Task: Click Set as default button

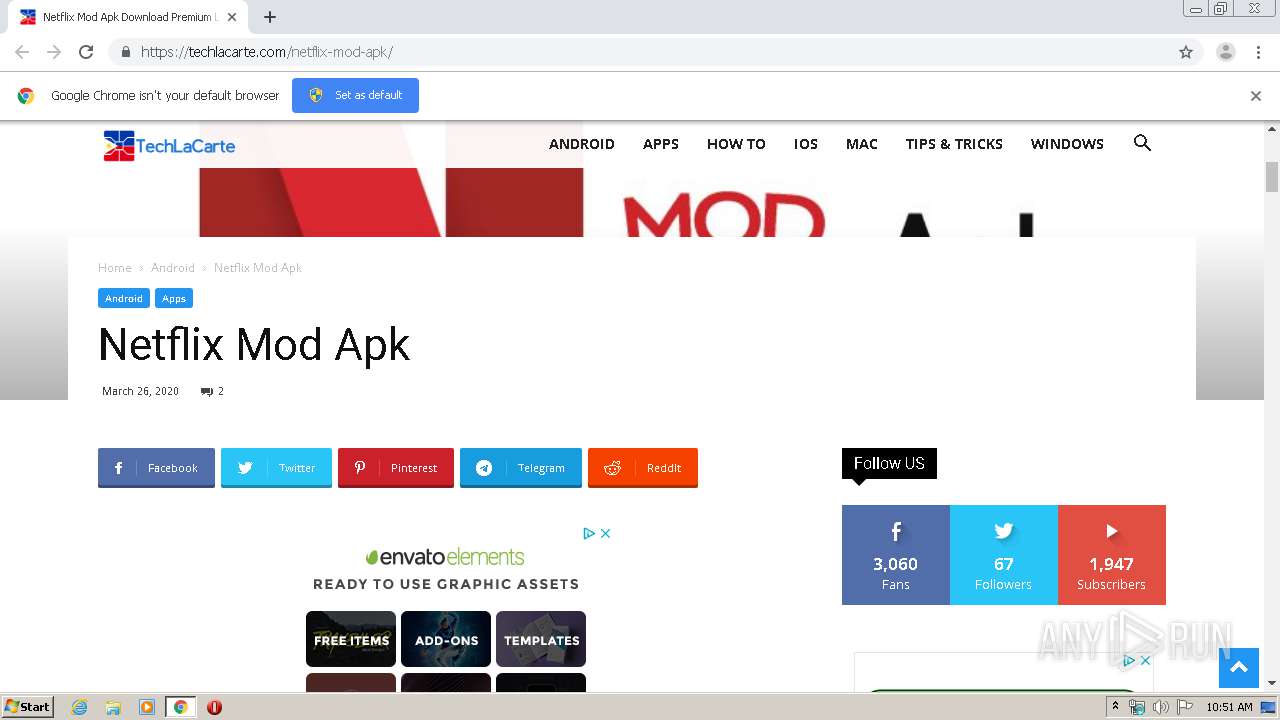Action: tap(355, 95)
